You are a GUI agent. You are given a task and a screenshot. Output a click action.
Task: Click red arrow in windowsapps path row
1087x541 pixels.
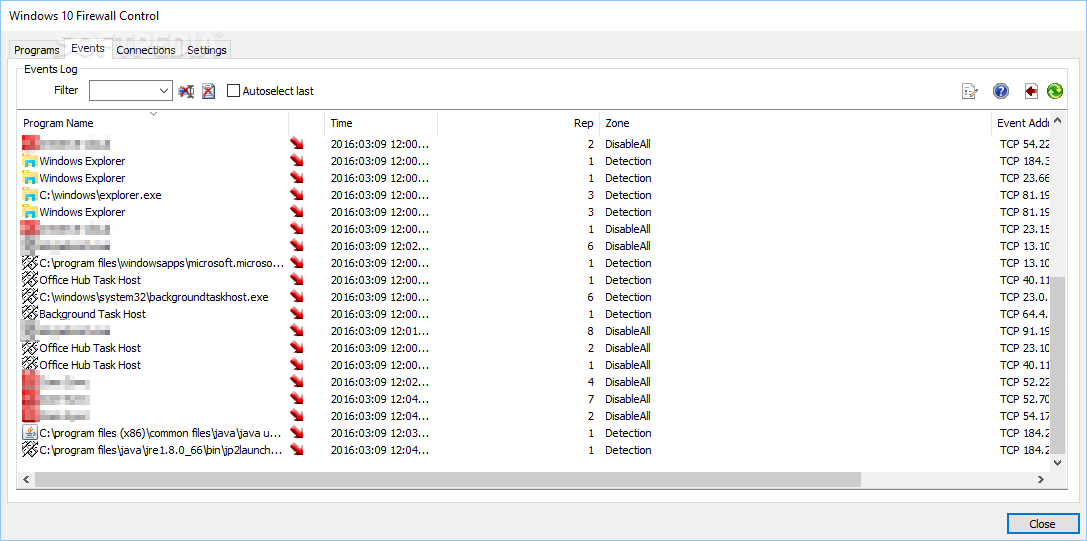coord(297,263)
